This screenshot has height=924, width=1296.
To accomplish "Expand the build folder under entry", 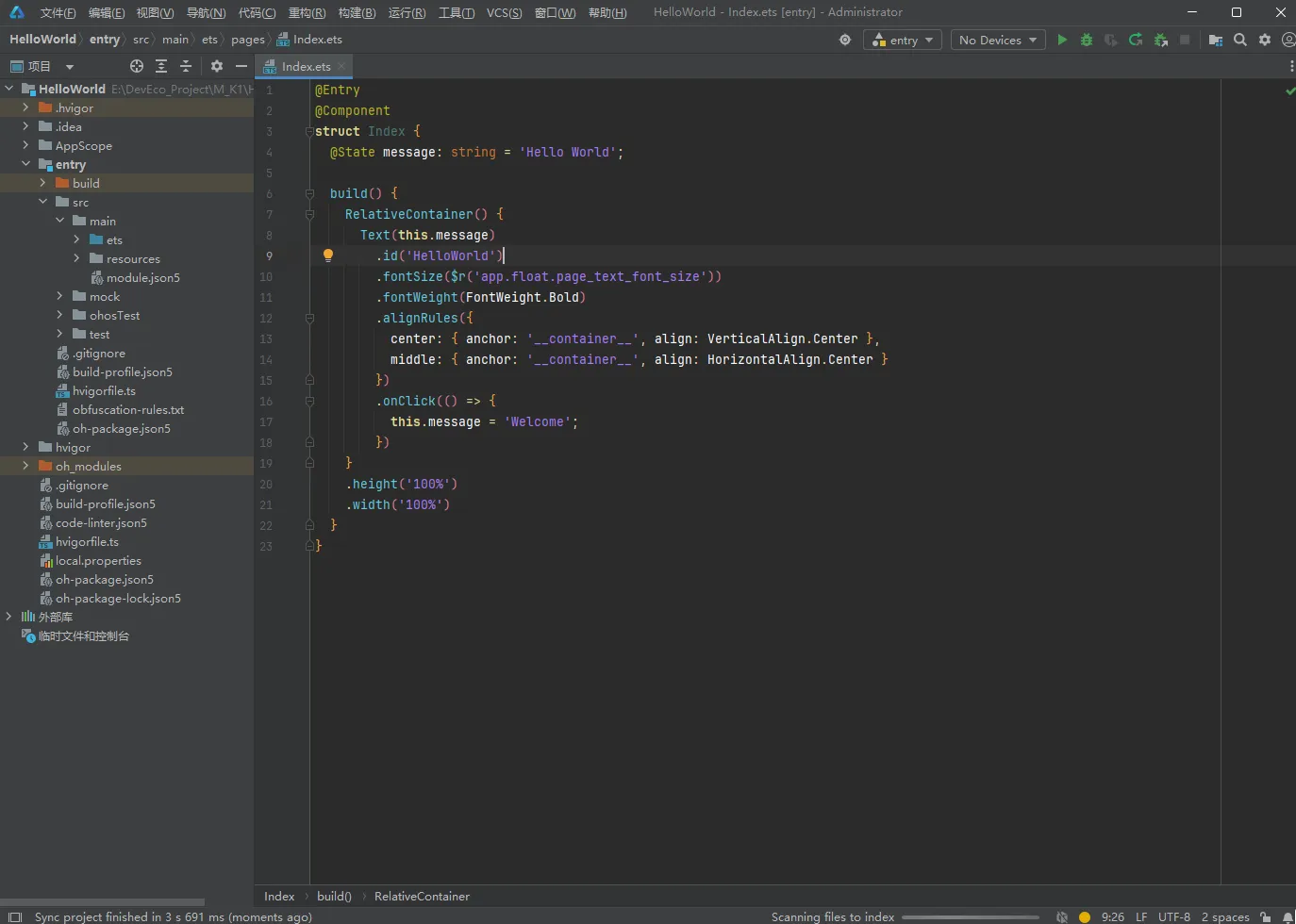I will coord(42,183).
